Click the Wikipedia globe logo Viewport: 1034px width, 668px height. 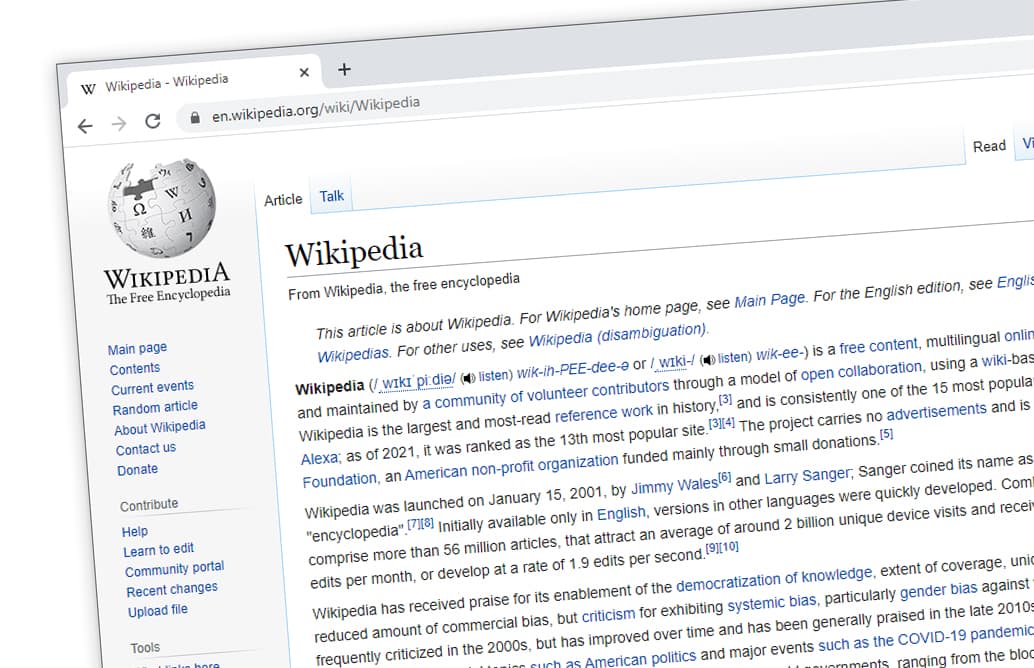pyautogui.click(x=162, y=208)
